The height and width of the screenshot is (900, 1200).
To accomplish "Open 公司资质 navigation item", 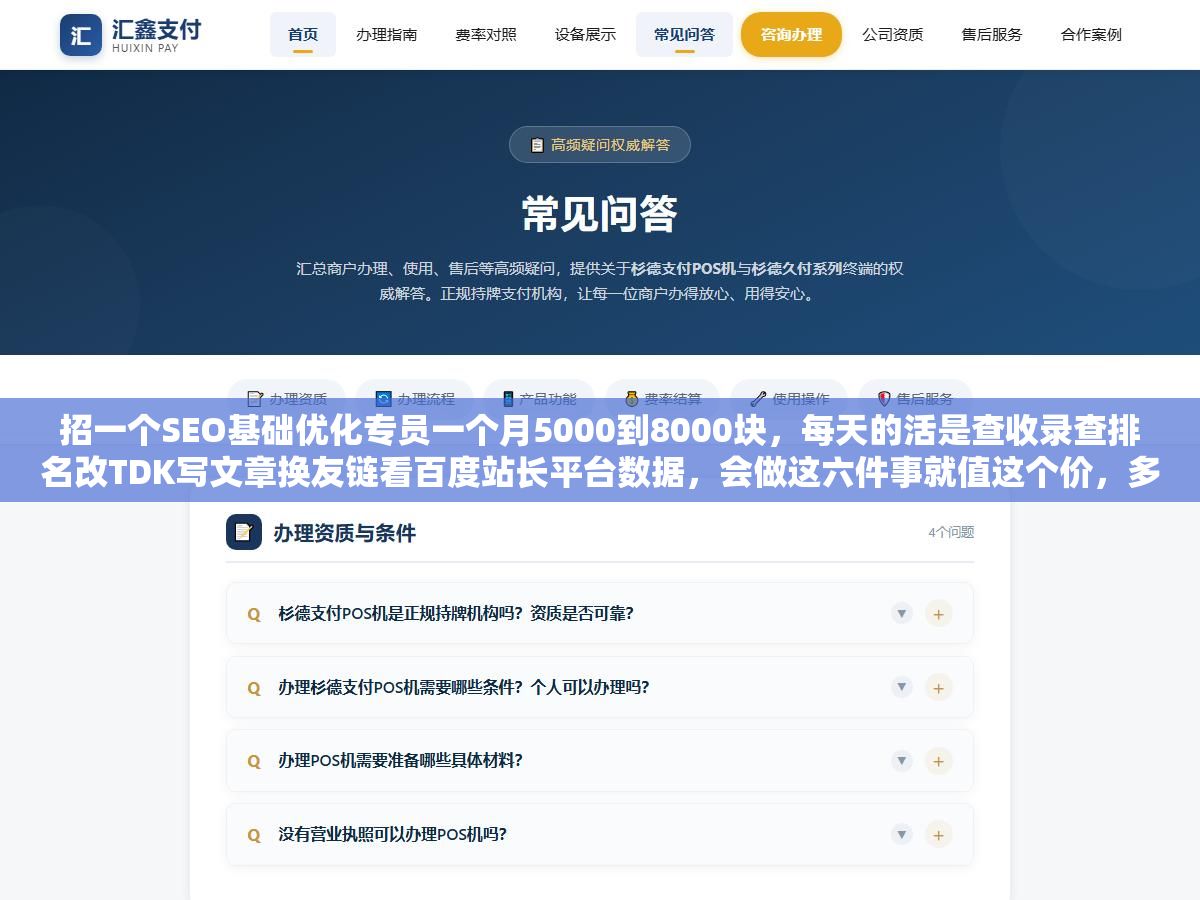I will pos(893,34).
